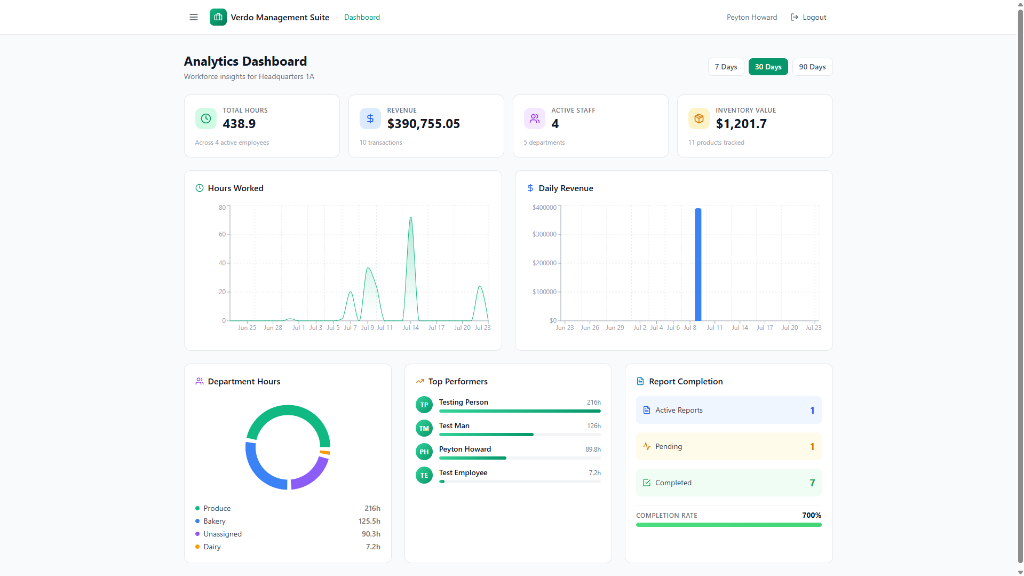Screen dimensions: 1024x576
Task: Click the clock icon on Total Hours card
Action: 206,118
